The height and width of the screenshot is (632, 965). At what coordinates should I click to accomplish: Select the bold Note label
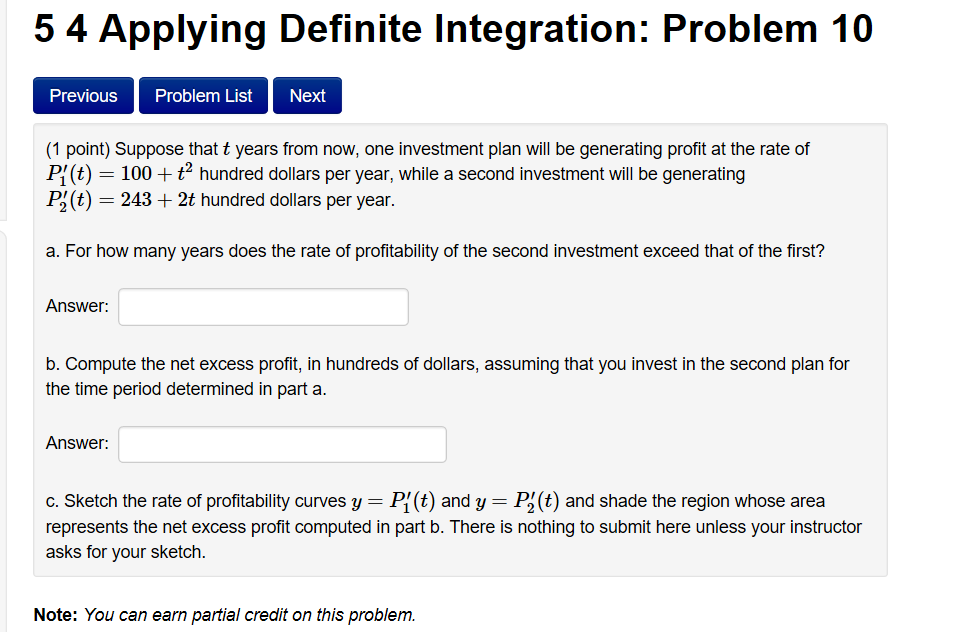(x=57, y=614)
